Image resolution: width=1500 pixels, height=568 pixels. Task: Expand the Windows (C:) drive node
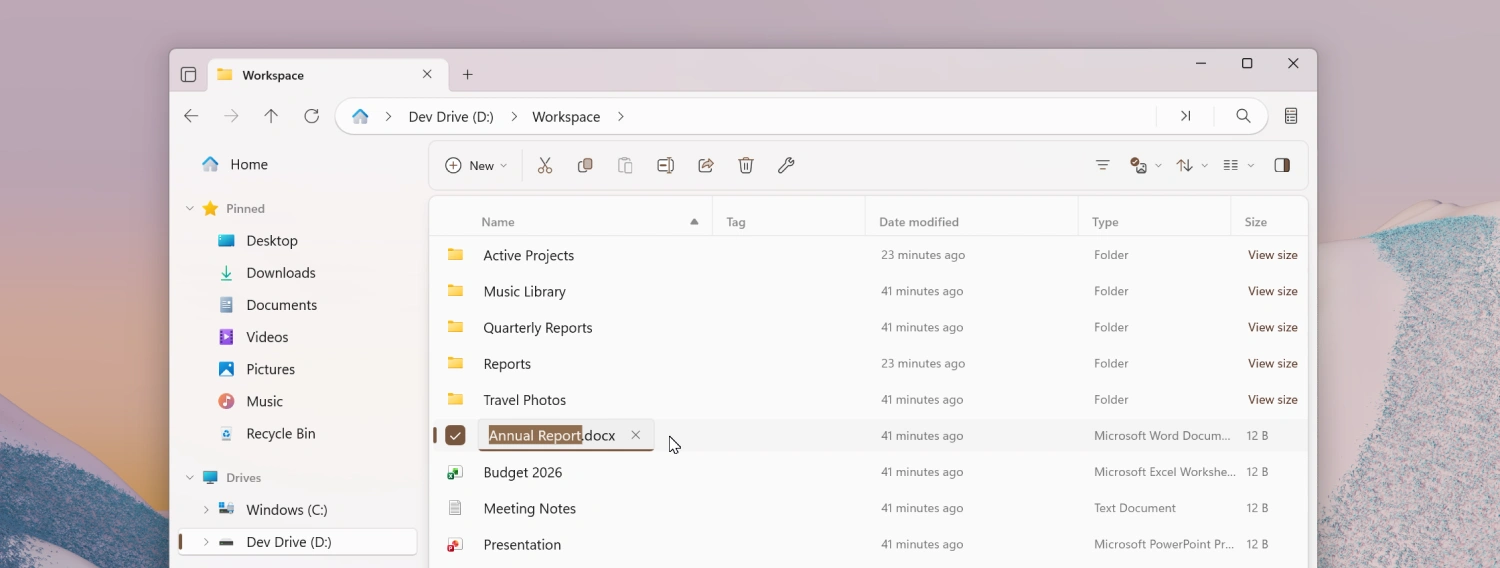coord(206,510)
